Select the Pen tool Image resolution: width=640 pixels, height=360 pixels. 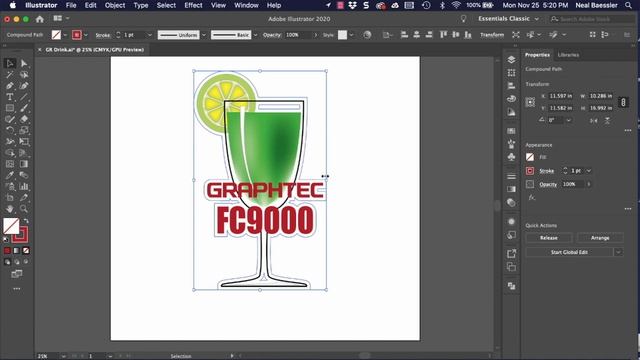pyautogui.click(x=10, y=86)
